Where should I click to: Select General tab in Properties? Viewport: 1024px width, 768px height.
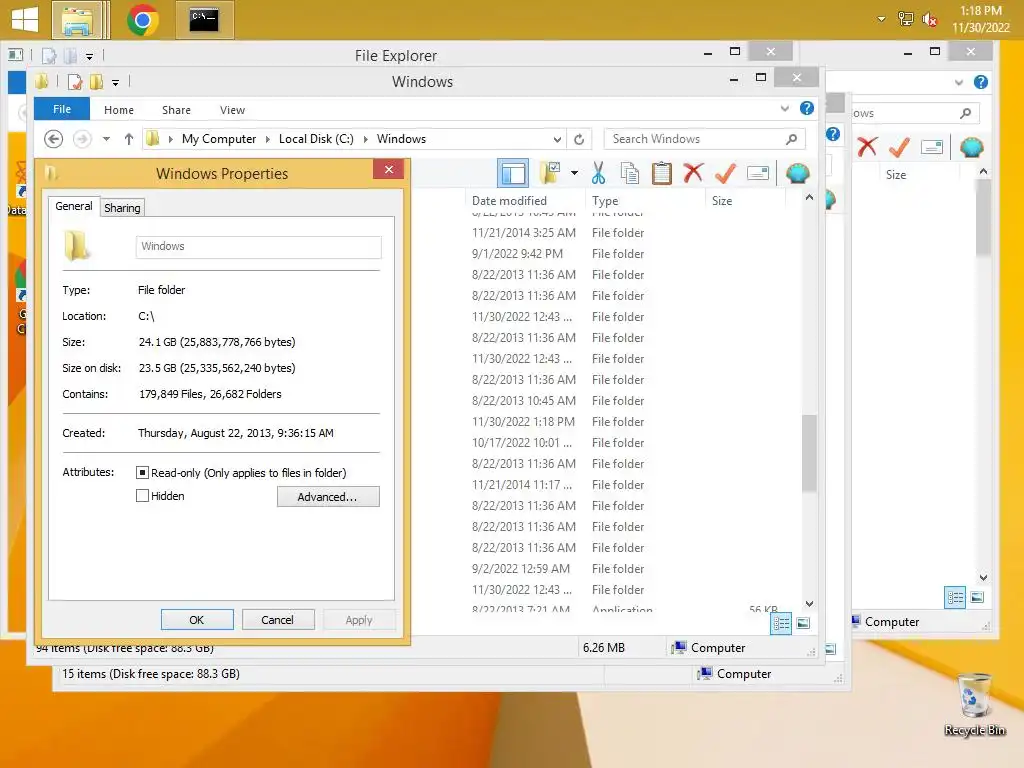click(x=74, y=206)
